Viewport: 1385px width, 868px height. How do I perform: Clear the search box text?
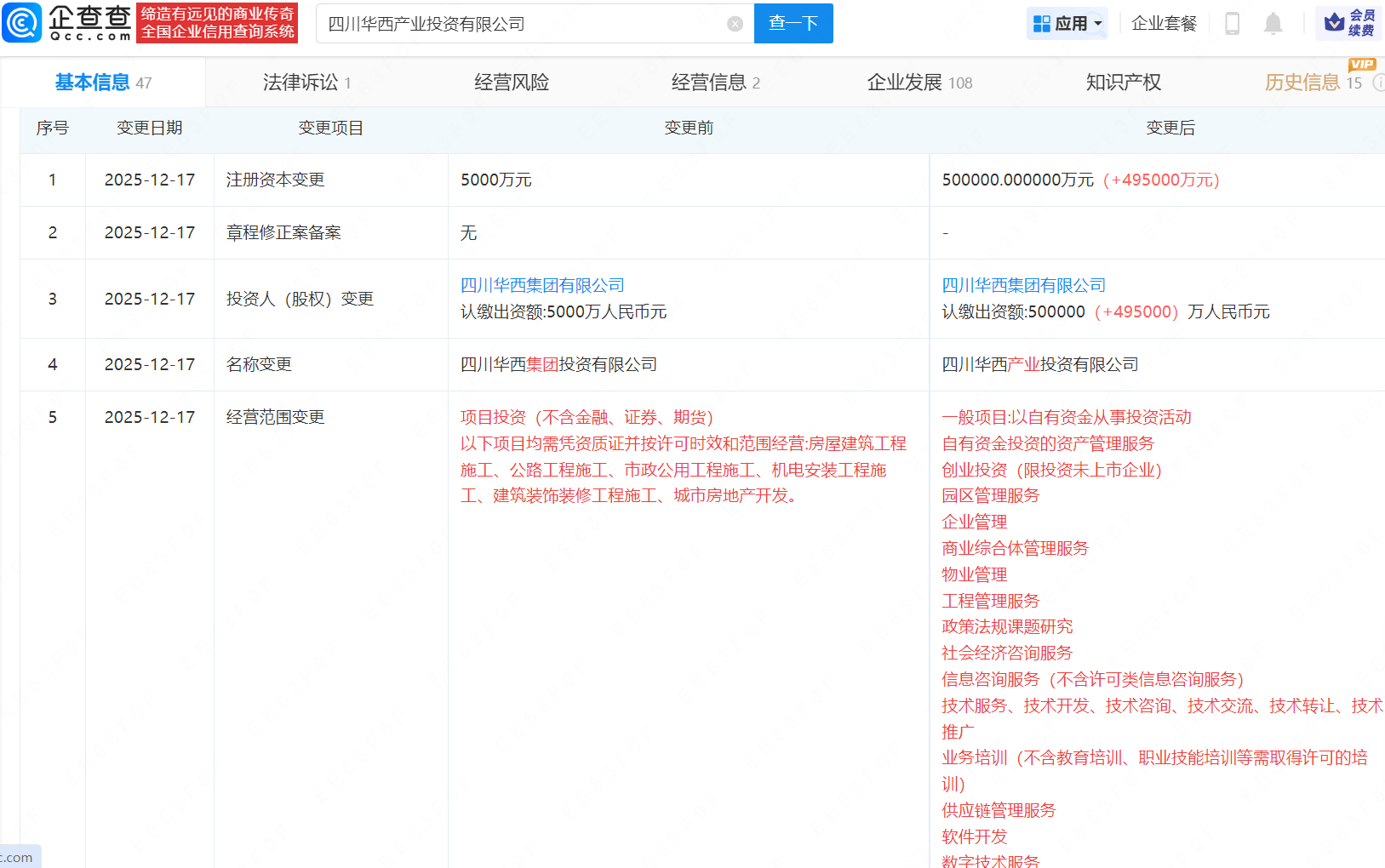coord(735,24)
